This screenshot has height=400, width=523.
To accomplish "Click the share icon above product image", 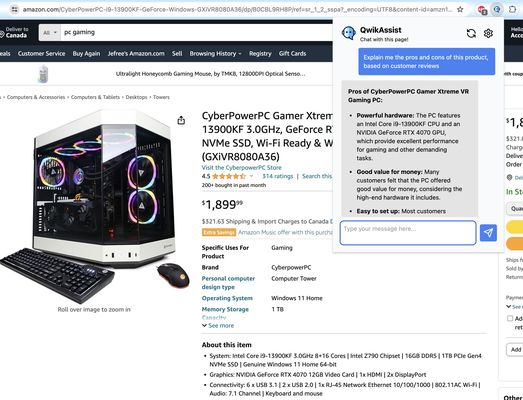I will click(x=181, y=120).
